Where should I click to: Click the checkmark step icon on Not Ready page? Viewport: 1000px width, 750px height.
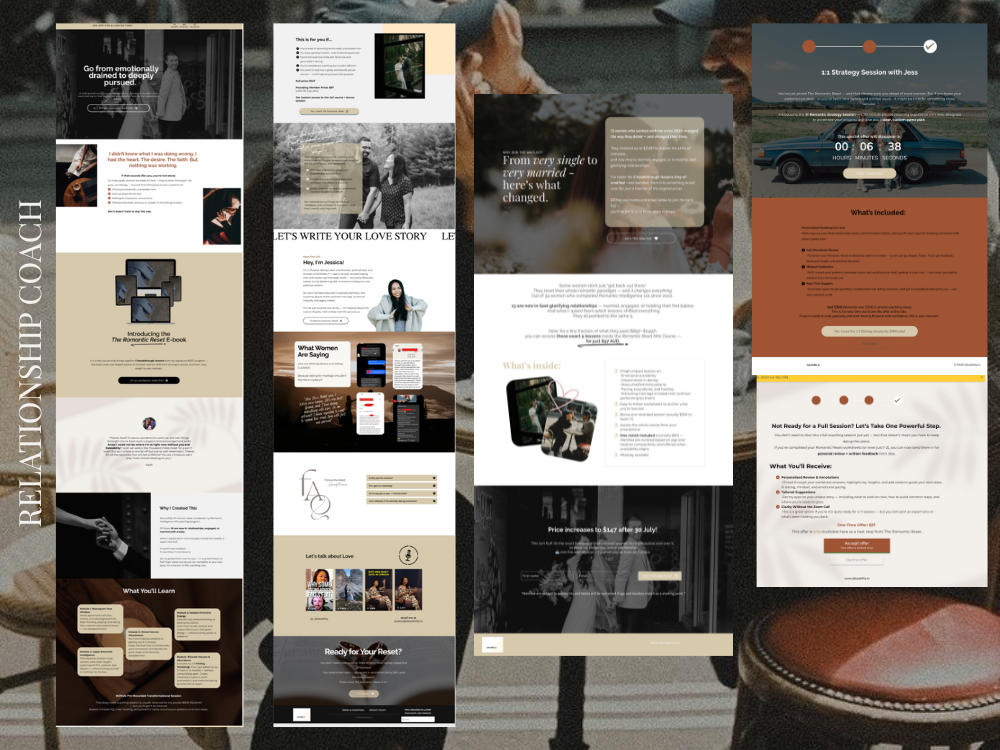tap(897, 400)
